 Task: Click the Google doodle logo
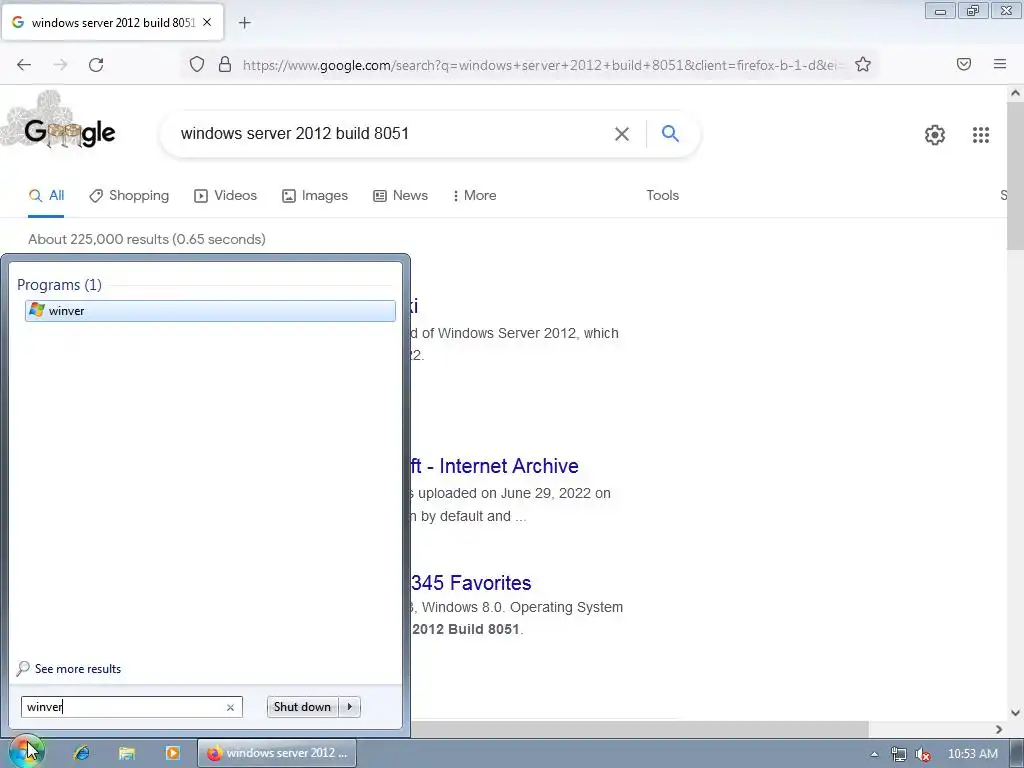click(x=60, y=124)
